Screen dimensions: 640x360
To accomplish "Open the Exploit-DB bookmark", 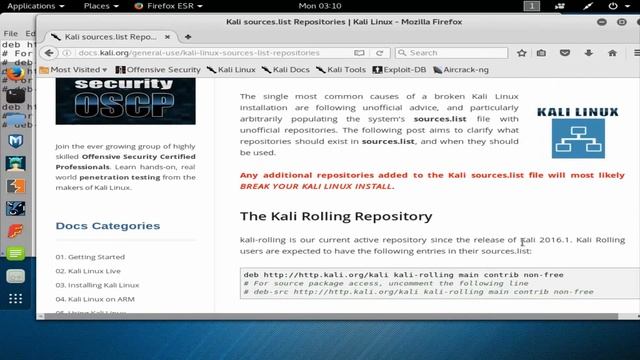I will (399, 70).
